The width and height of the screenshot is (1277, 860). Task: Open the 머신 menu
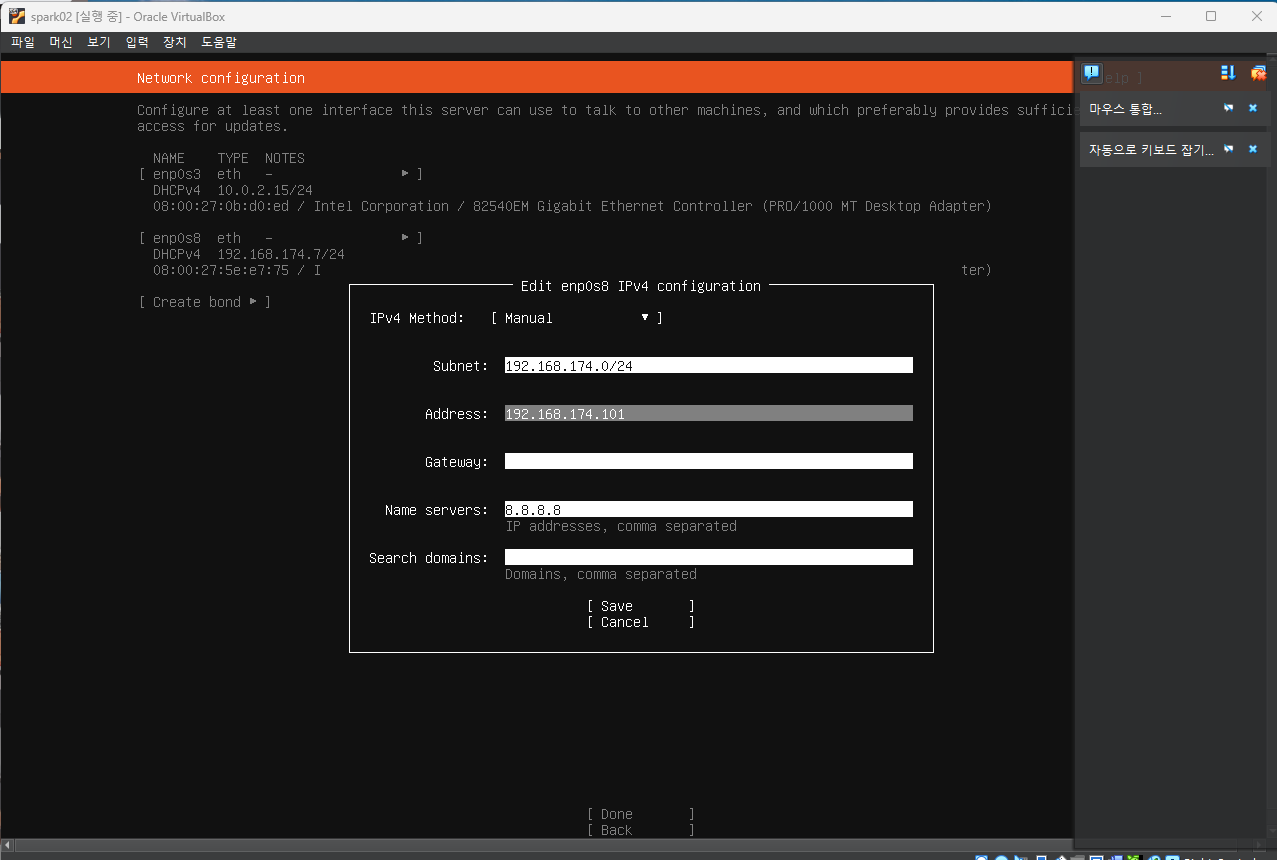point(61,42)
